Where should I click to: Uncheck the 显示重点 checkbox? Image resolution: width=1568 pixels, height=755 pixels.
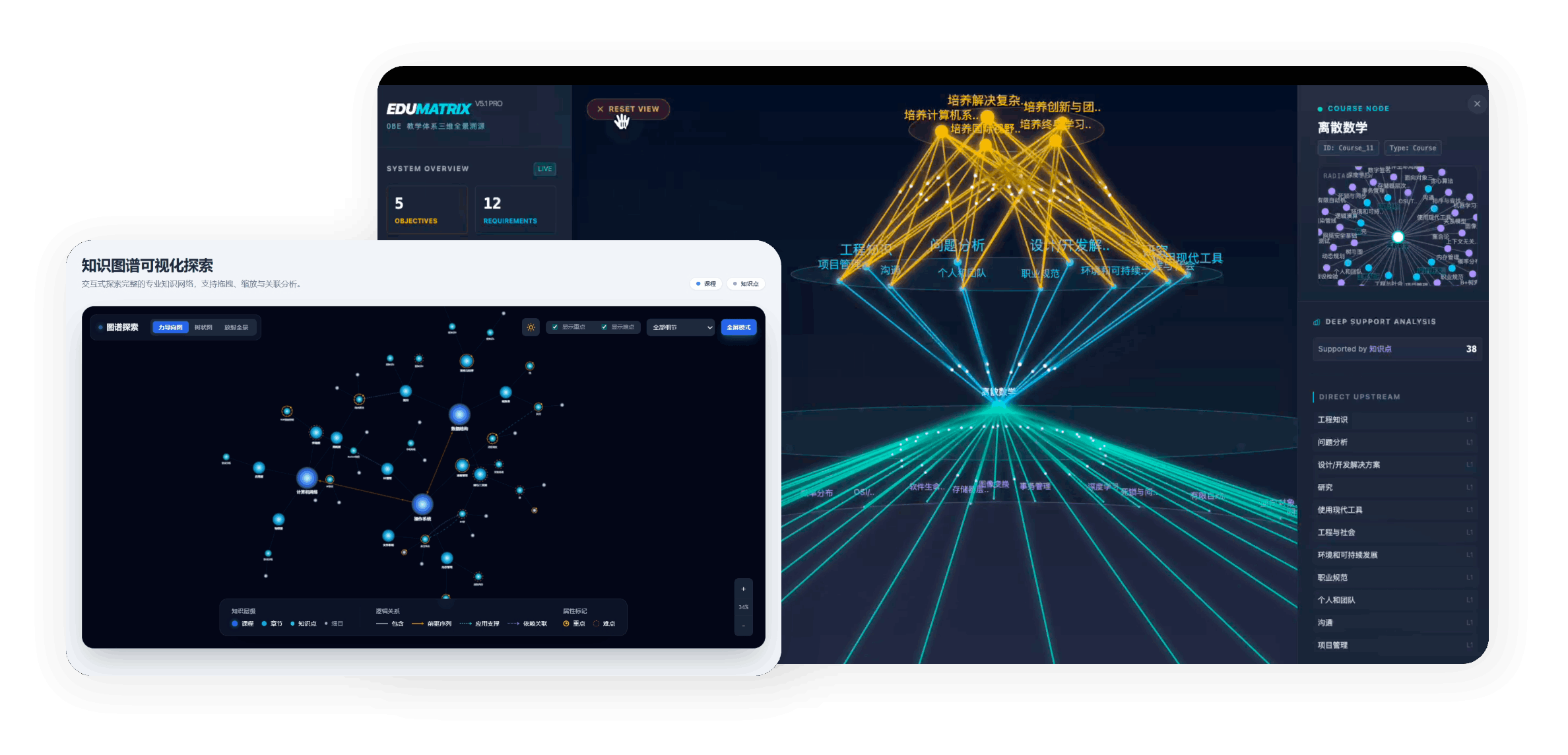click(555, 327)
